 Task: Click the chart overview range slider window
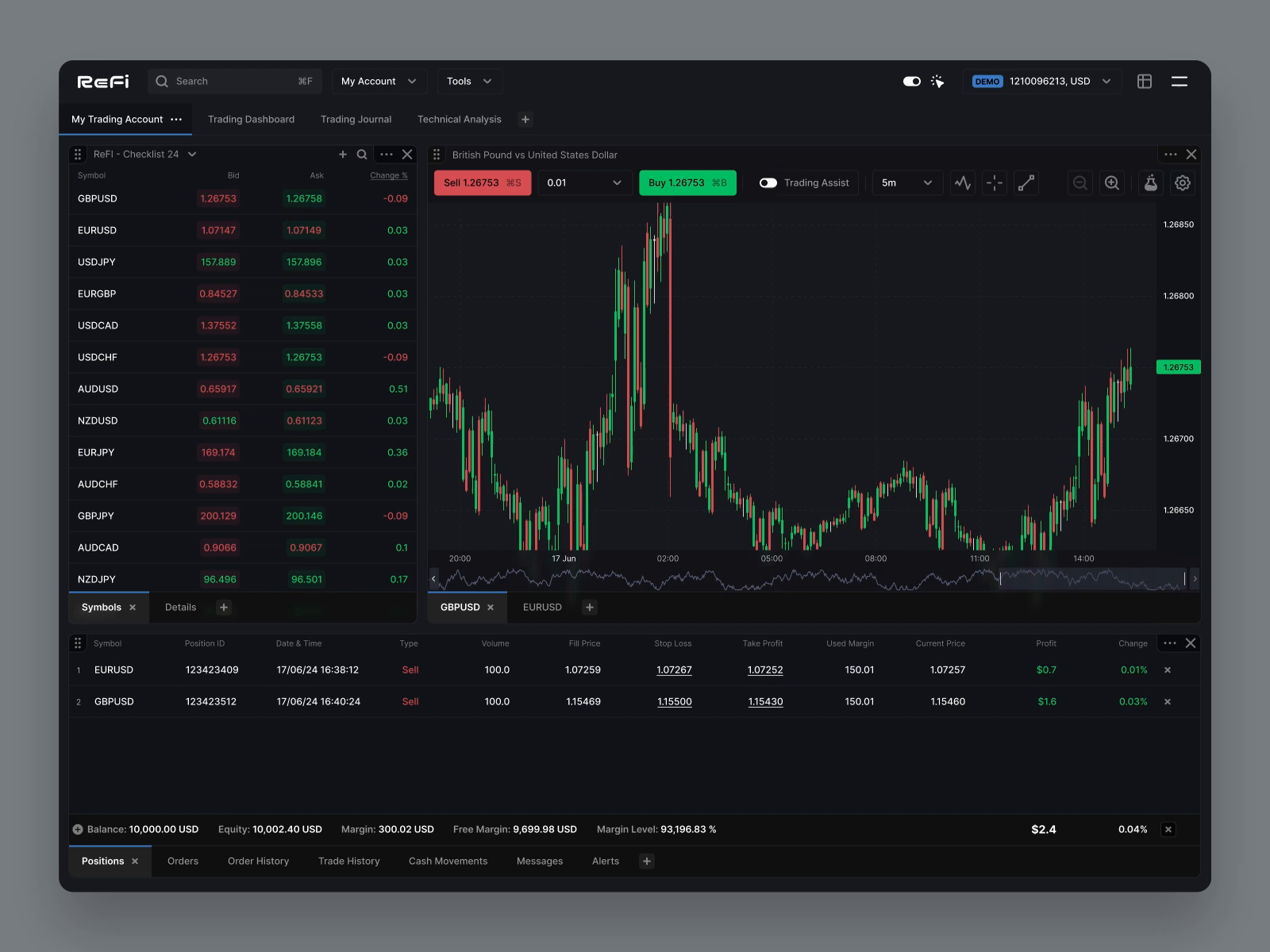coord(1092,579)
